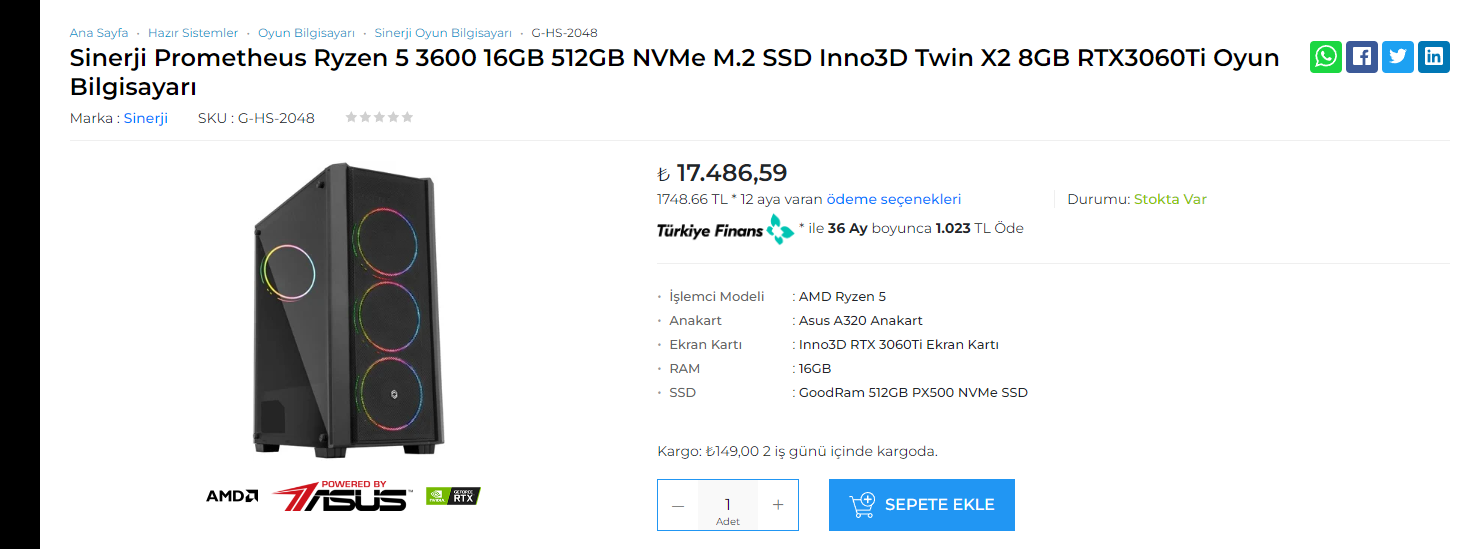
Task: Click the Türkiye Finans logo
Action: (x=725, y=229)
